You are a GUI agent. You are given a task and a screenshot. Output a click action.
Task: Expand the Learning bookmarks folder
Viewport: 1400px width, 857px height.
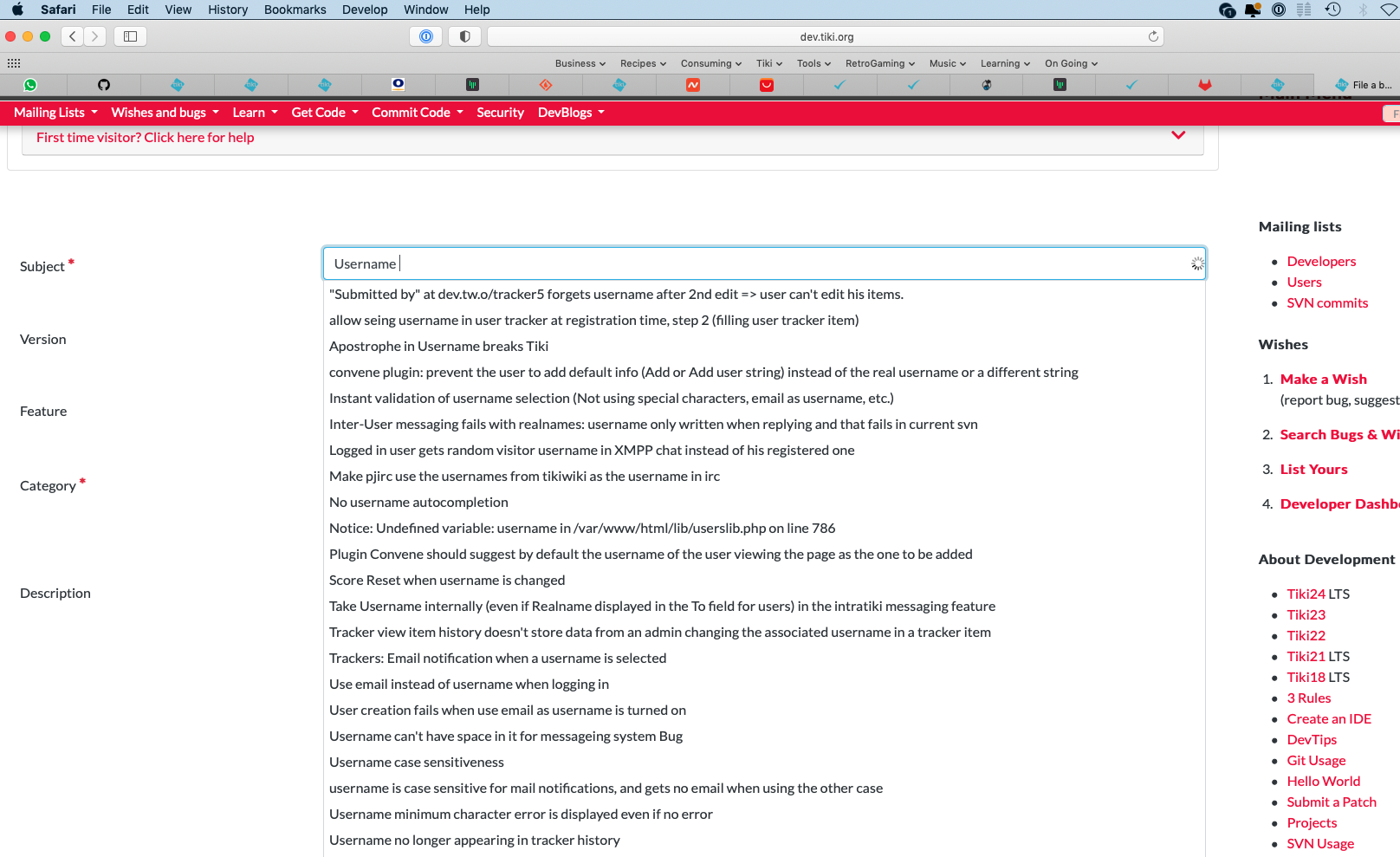click(x=1006, y=63)
